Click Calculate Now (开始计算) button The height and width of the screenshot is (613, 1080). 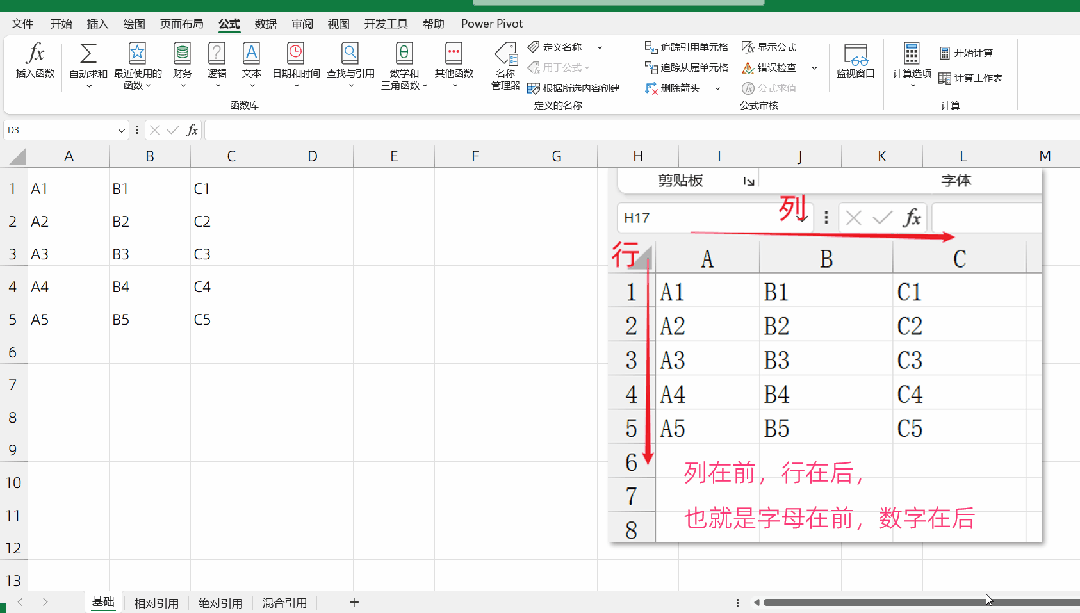point(966,53)
